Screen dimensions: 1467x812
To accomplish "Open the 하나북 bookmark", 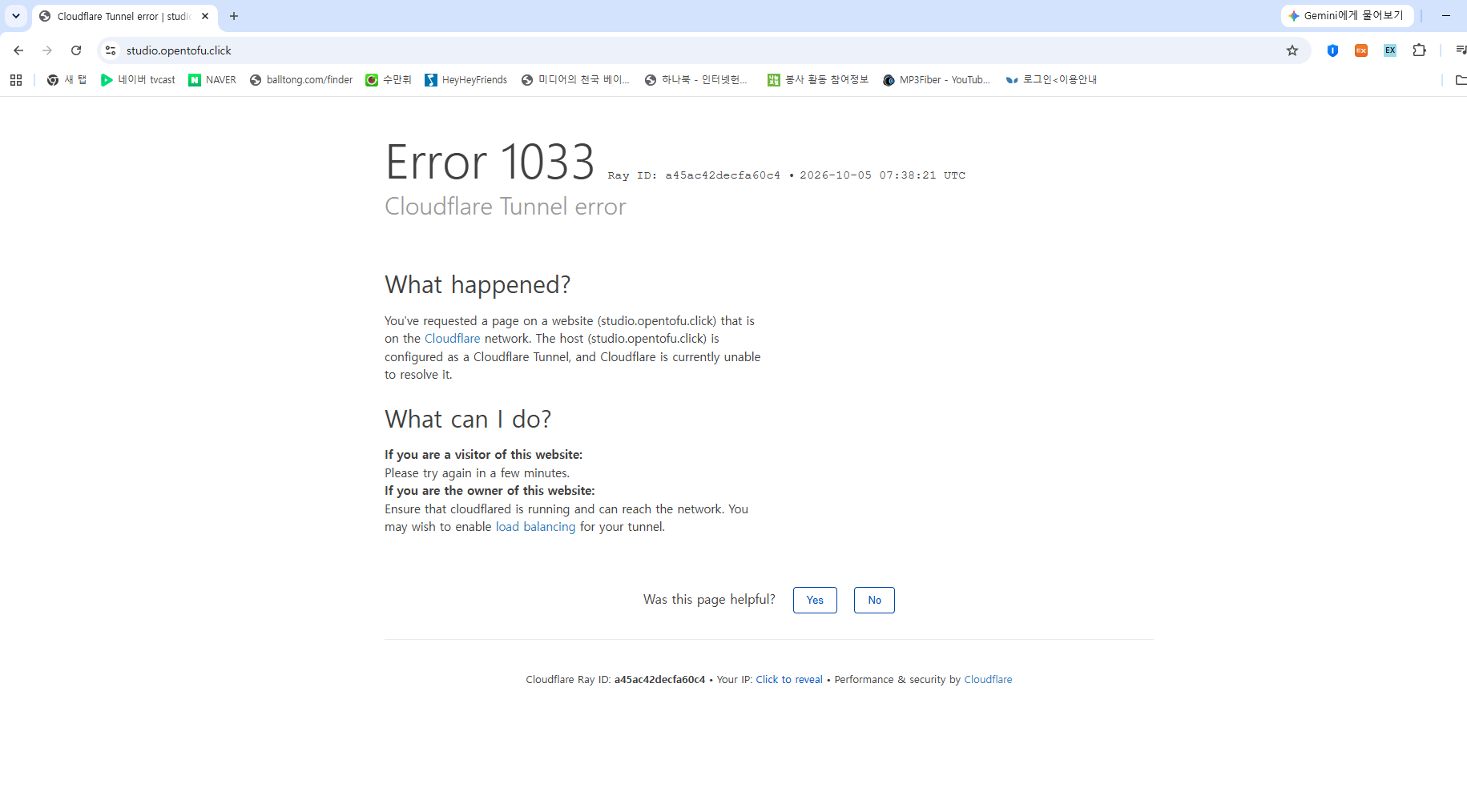I will (696, 80).
